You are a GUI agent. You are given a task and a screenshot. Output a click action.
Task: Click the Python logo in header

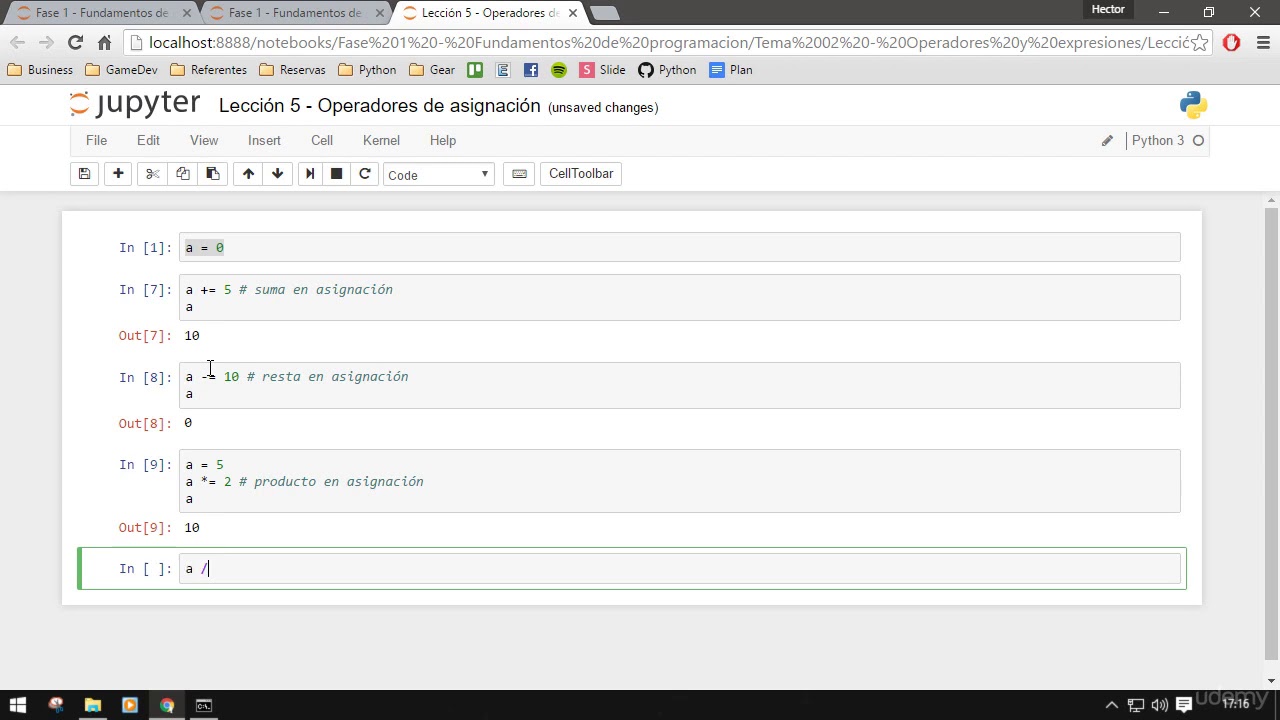[1193, 105]
